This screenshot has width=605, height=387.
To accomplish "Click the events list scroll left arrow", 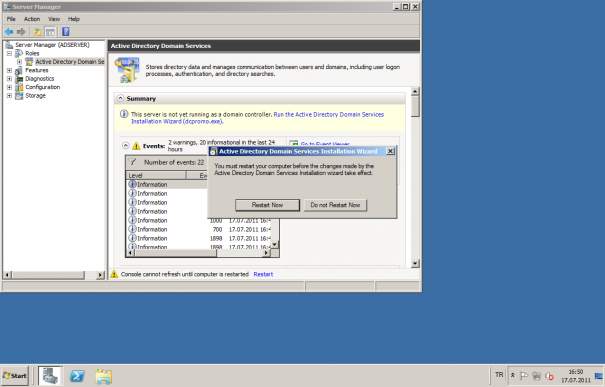I will [130, 253].
